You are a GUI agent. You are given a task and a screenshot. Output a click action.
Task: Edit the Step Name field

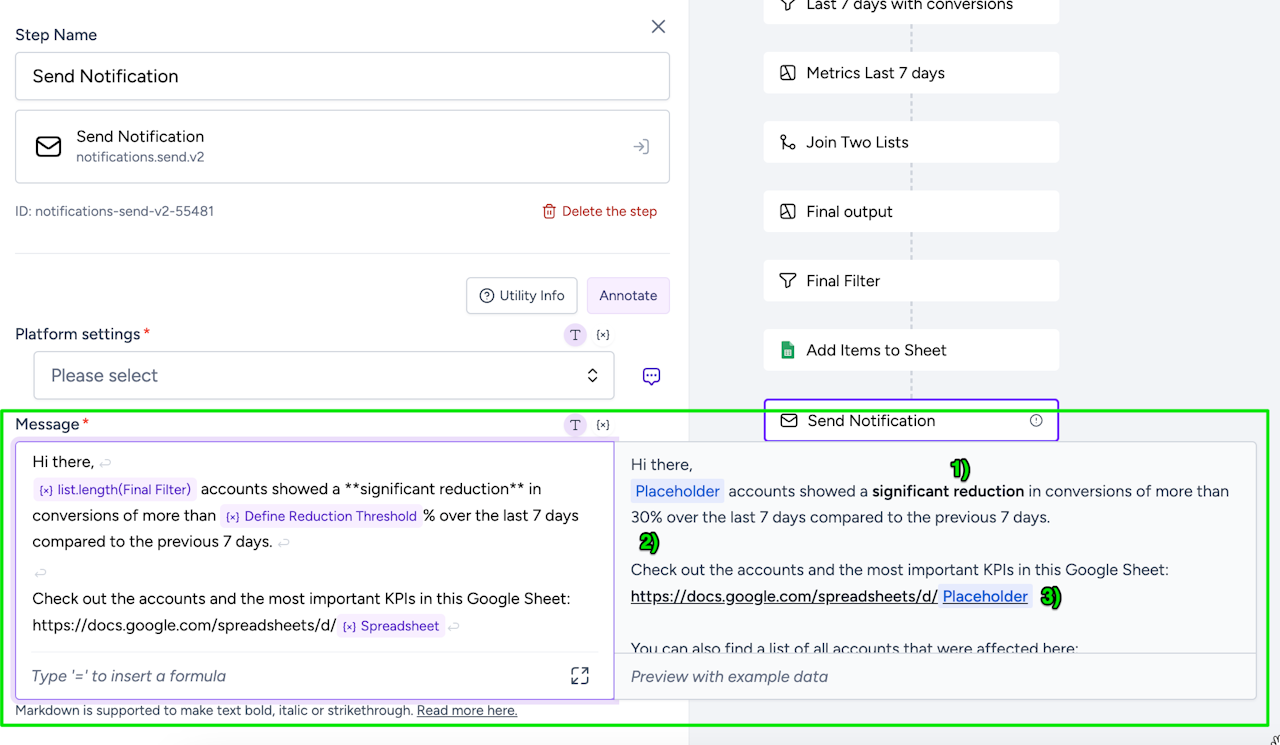pos(342,76)
